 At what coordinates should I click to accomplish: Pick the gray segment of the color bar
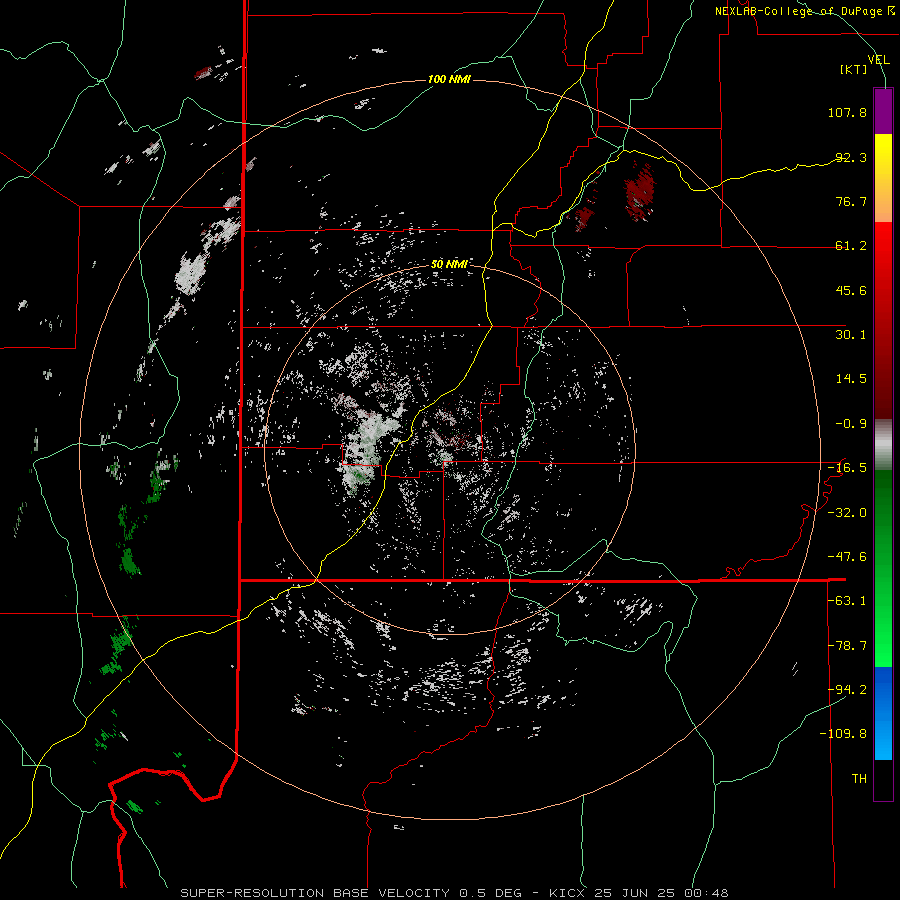[x=883, y=445]
